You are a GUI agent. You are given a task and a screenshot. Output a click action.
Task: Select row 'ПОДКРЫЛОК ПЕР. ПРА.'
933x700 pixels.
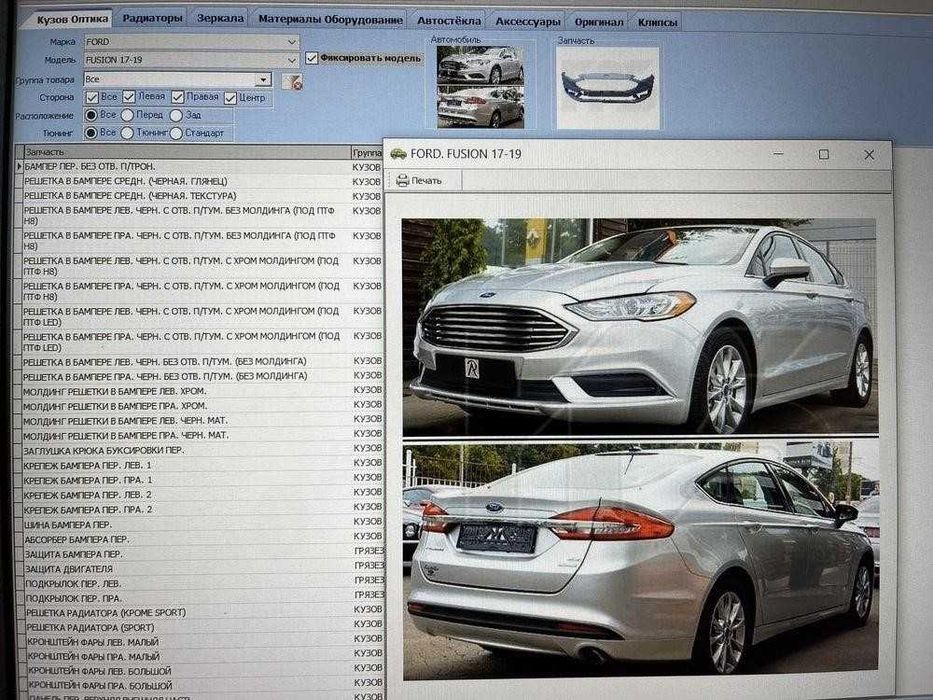pos(201,598)
